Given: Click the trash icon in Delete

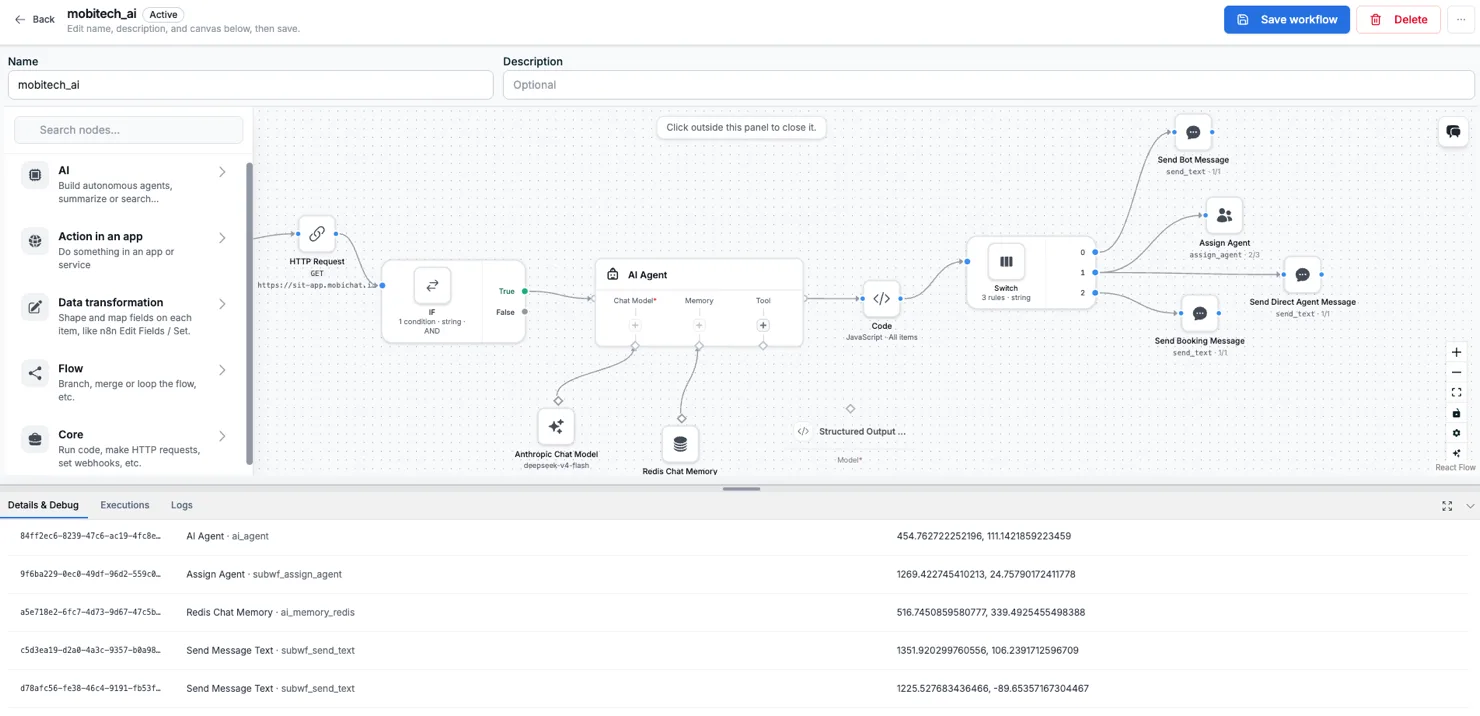Looking at the screenshot, I should [x=1376, y=19].
